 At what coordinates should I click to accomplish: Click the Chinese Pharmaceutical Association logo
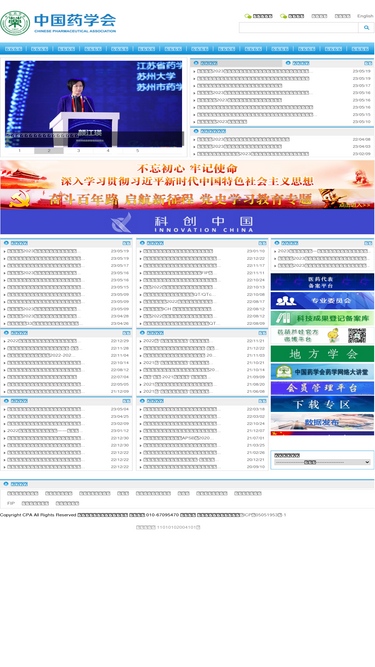(x=58, y=23)
